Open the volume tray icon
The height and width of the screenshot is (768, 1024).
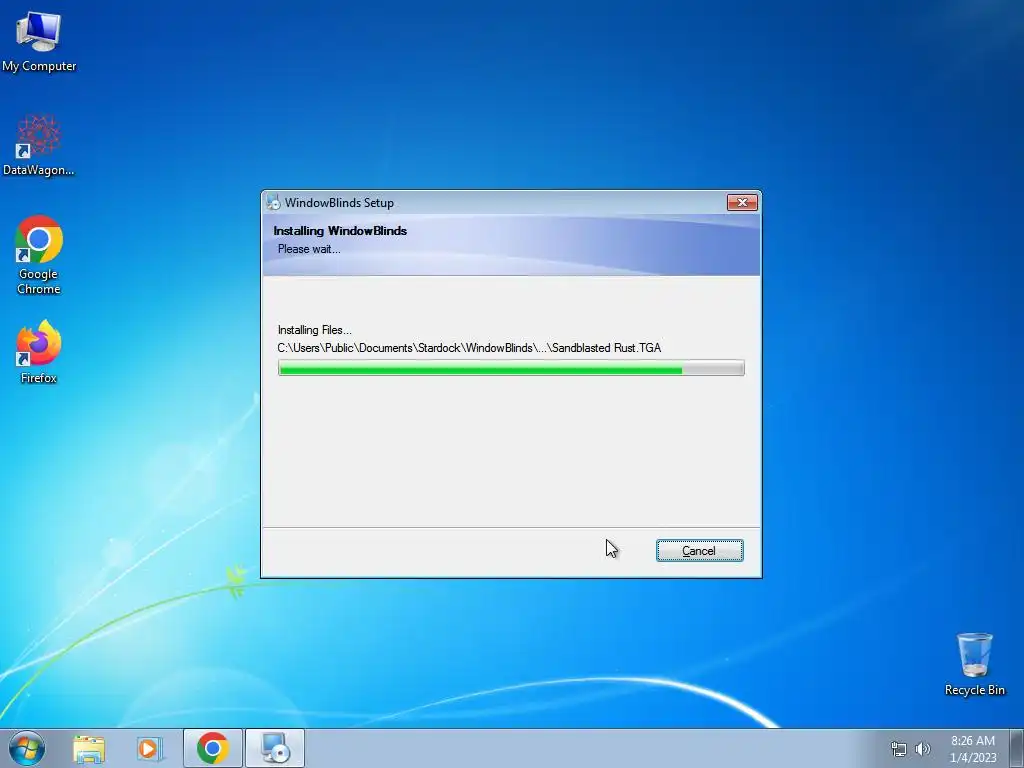(x=923, y=749)
